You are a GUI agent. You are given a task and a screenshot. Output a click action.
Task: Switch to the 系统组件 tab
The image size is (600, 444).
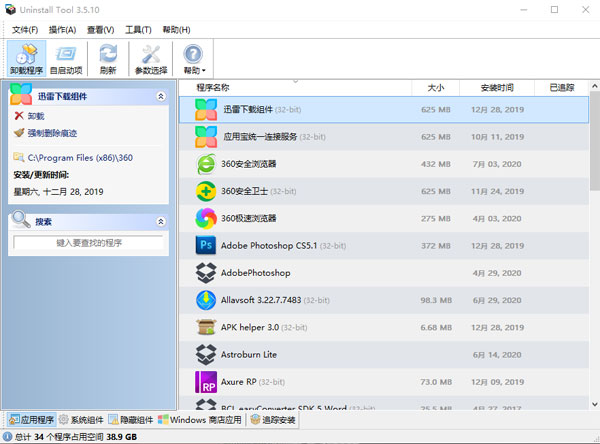[82, 420]
